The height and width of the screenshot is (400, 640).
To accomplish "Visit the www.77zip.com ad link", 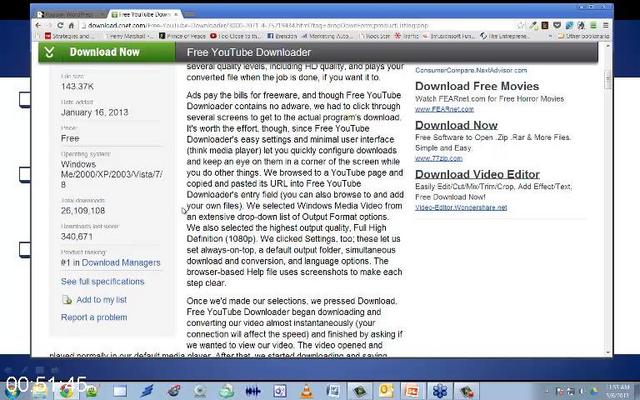I will 439,158.
